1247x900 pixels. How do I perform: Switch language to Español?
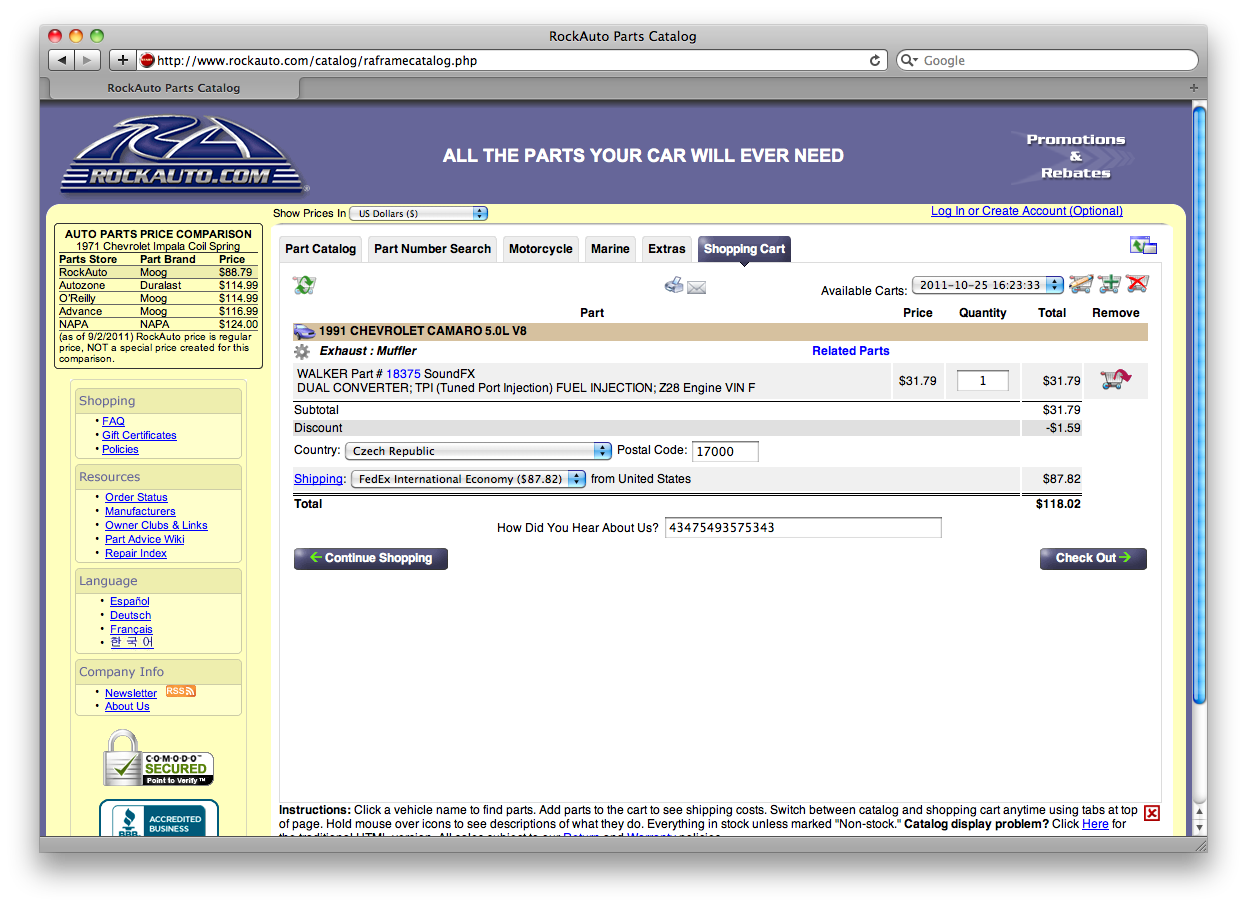tap(130, 602)
